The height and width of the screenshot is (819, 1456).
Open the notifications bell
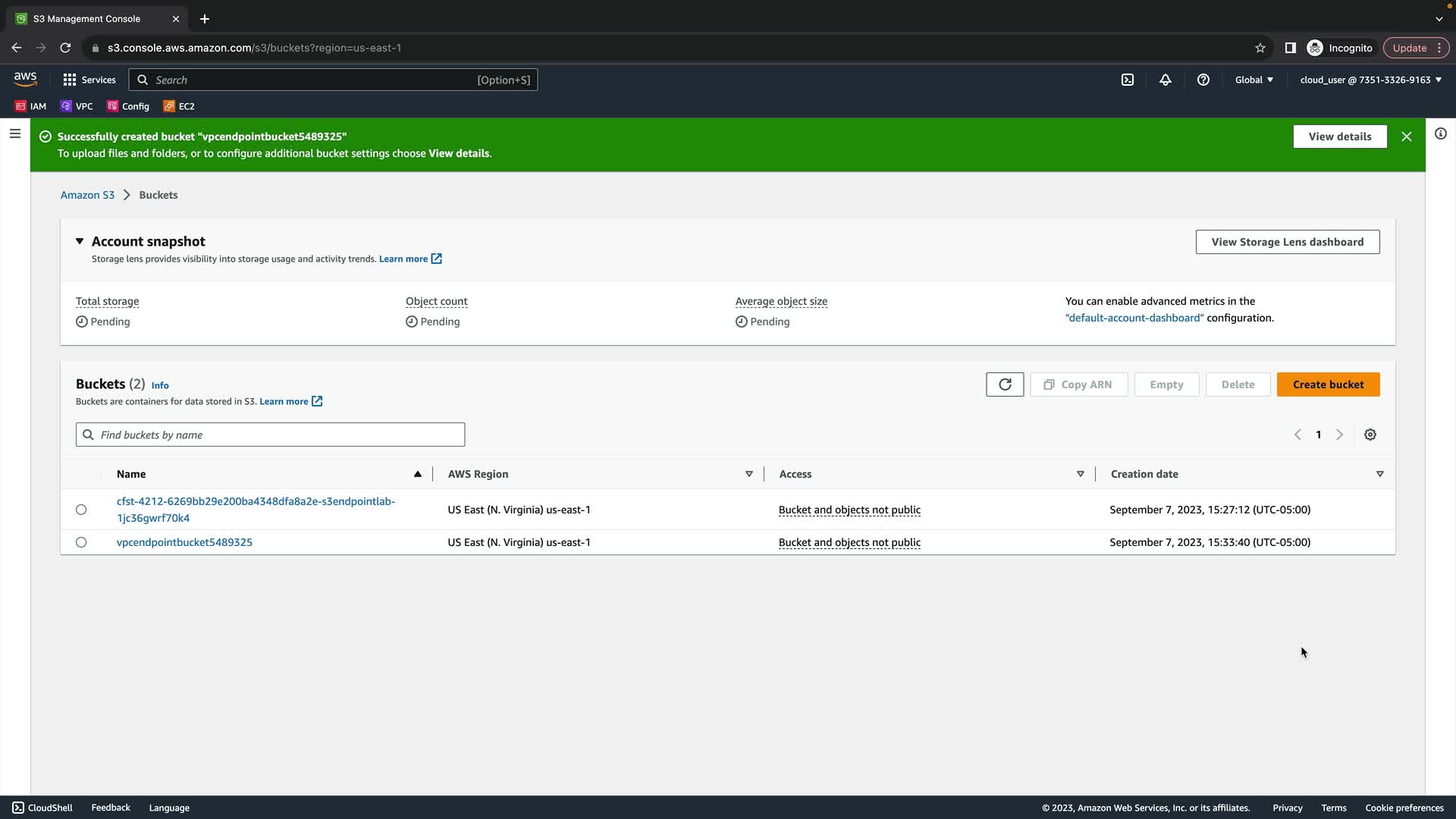coord(1166,80)
